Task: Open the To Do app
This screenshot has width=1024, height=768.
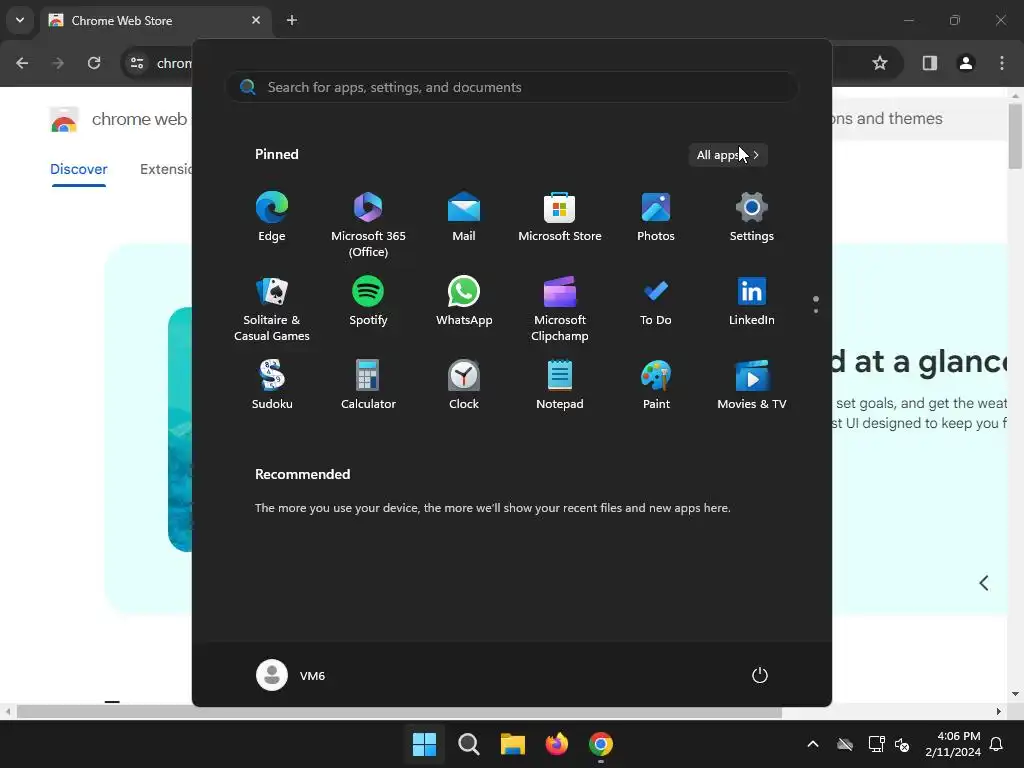Action: [656, 302]
